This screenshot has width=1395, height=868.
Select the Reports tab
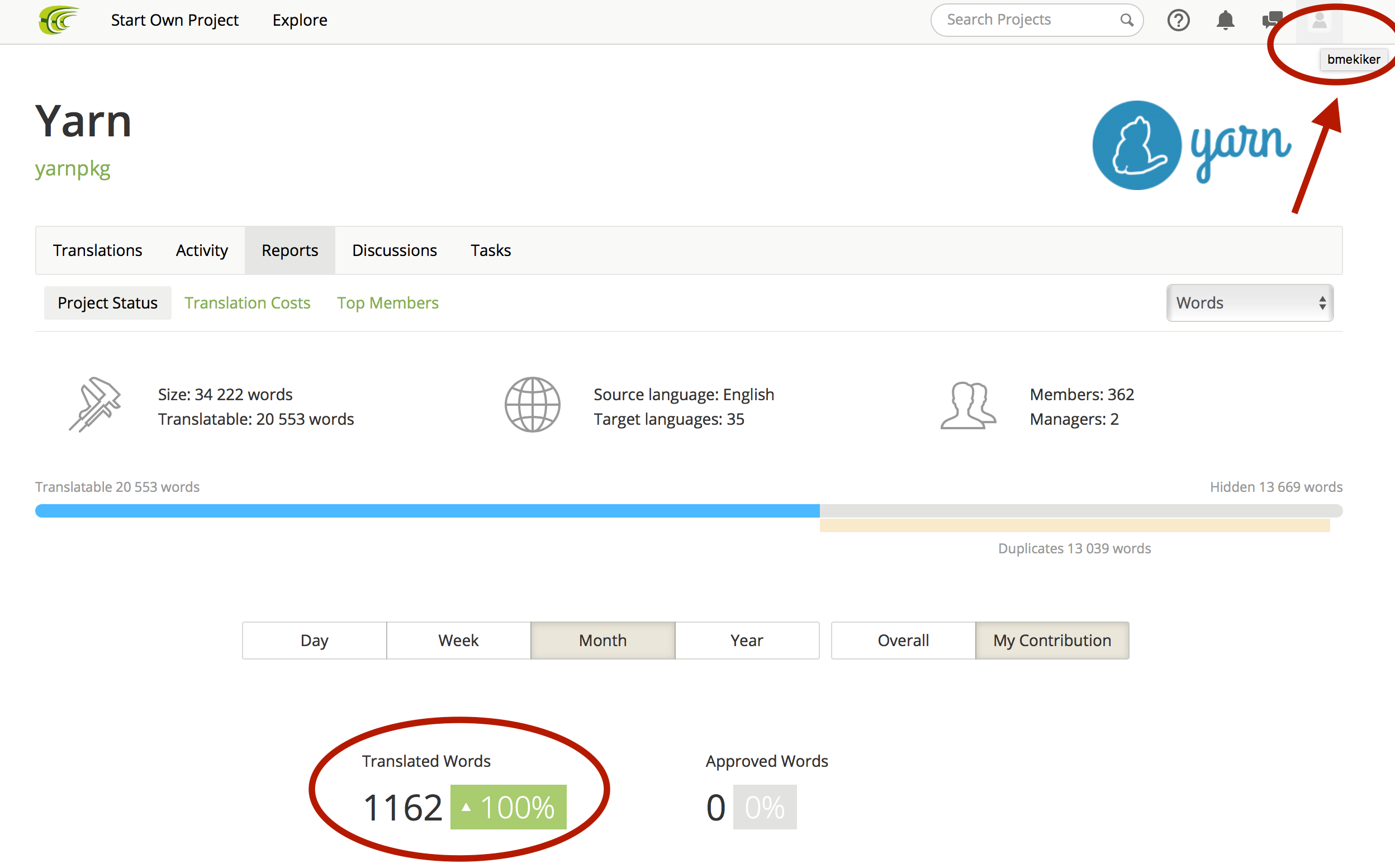click(x=290, y=250)
